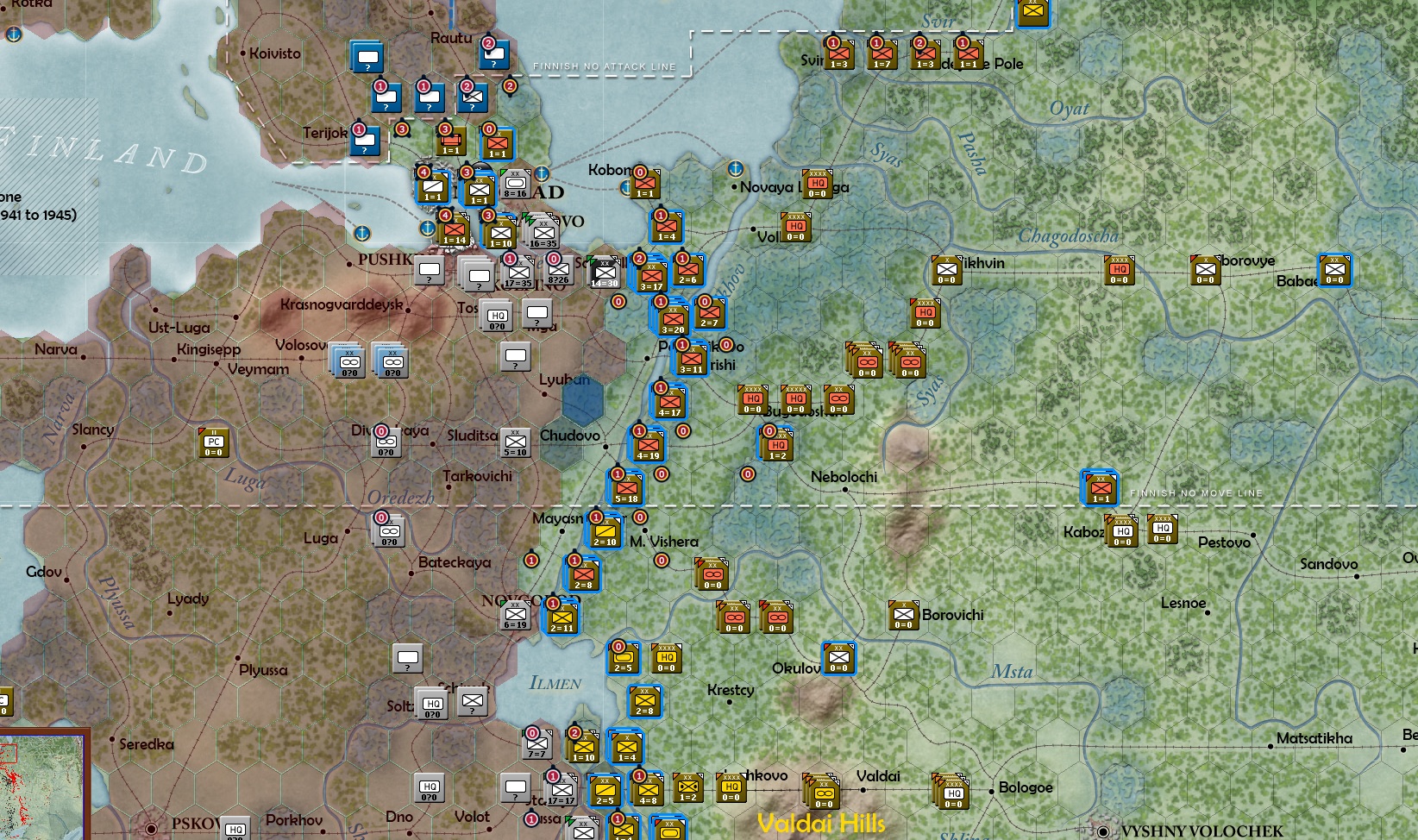Click the red 2=8 infantry unit north of Novgorod
Screen dimensions: 1418x840
point(584,575)
